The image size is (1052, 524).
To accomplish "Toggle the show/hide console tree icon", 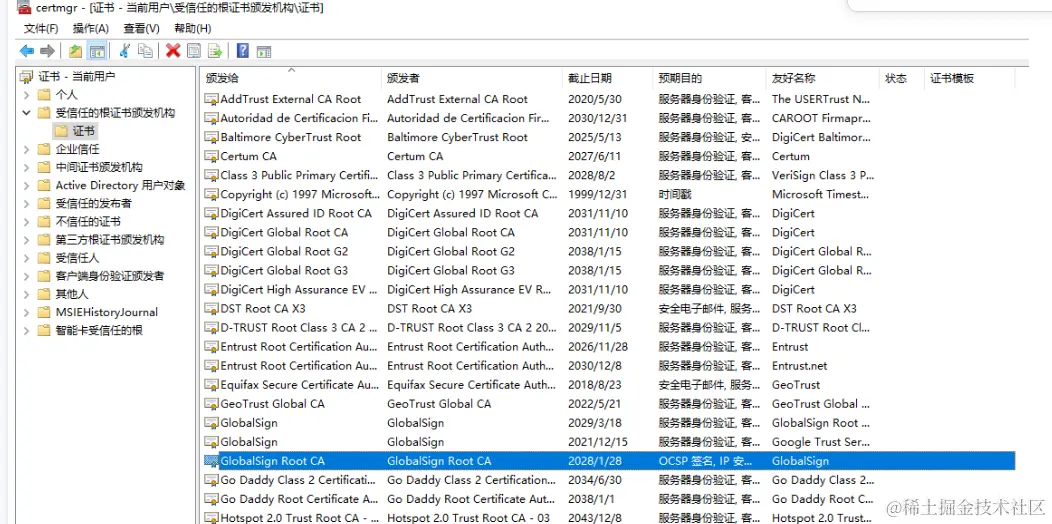I will point(97,51).
